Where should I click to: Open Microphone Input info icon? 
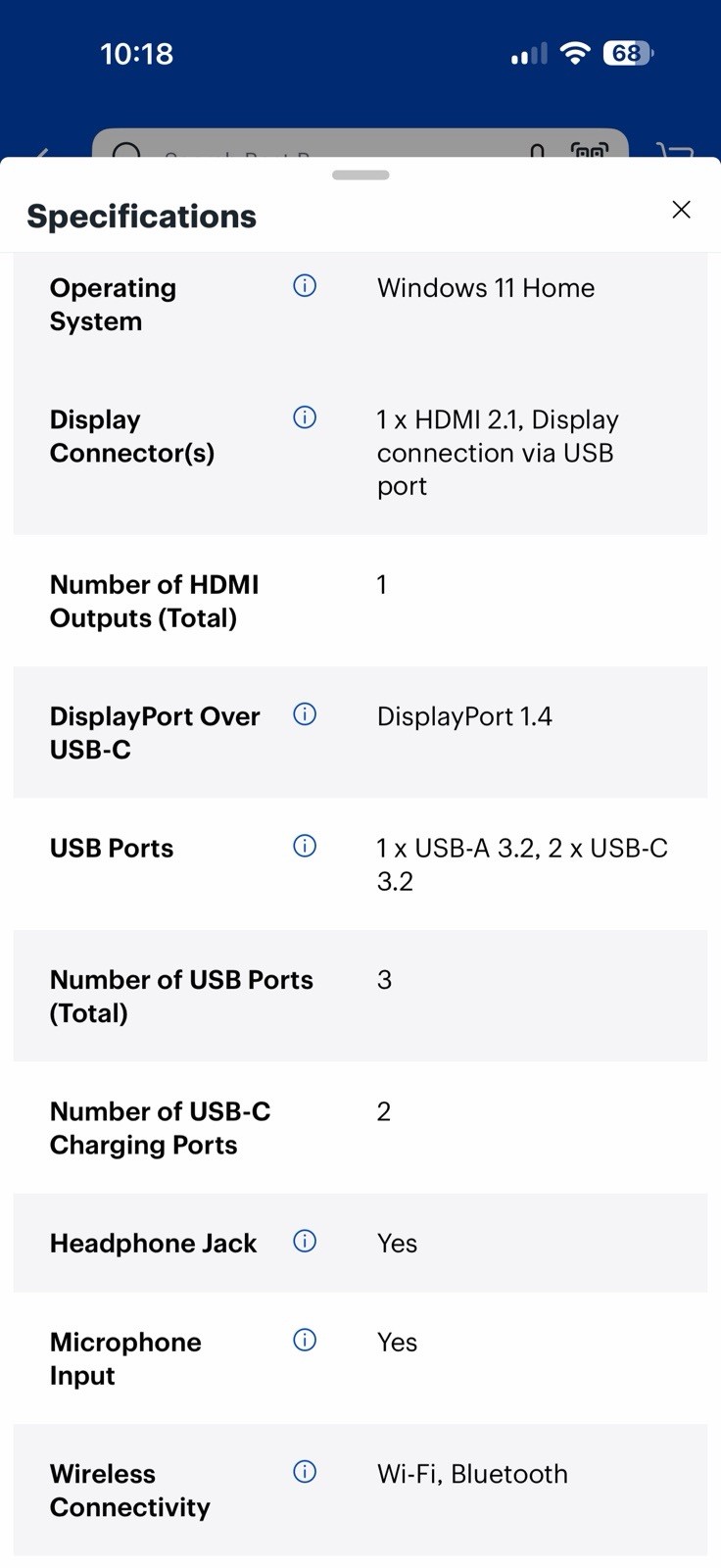tap(305, 1340)
